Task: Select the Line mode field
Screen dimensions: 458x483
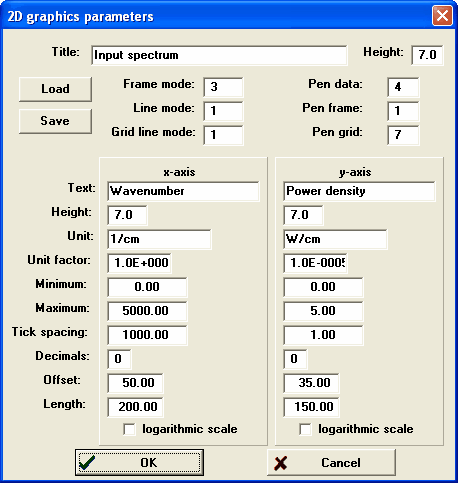Action: (x=223, y=111)
